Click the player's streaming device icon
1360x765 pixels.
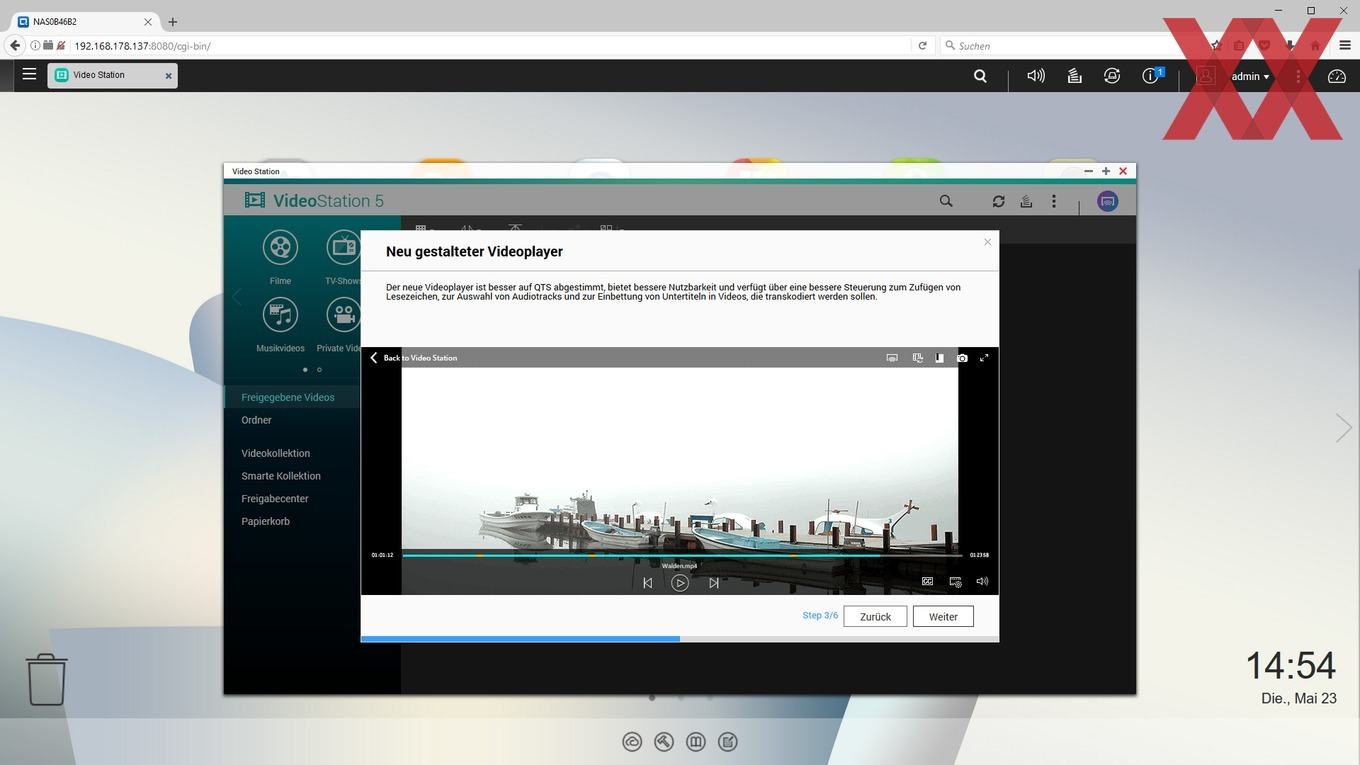click(x=892, y=358)
